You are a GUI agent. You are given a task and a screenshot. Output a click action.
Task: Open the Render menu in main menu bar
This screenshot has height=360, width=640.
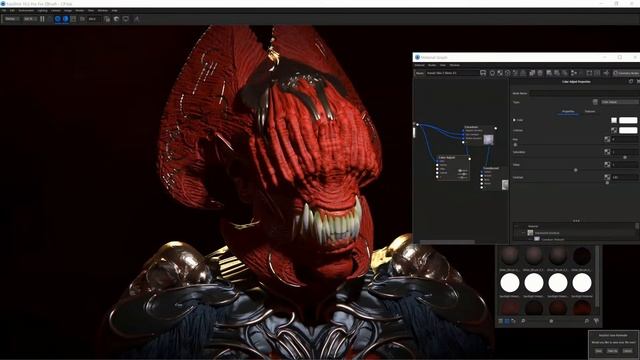pos(80,10)
